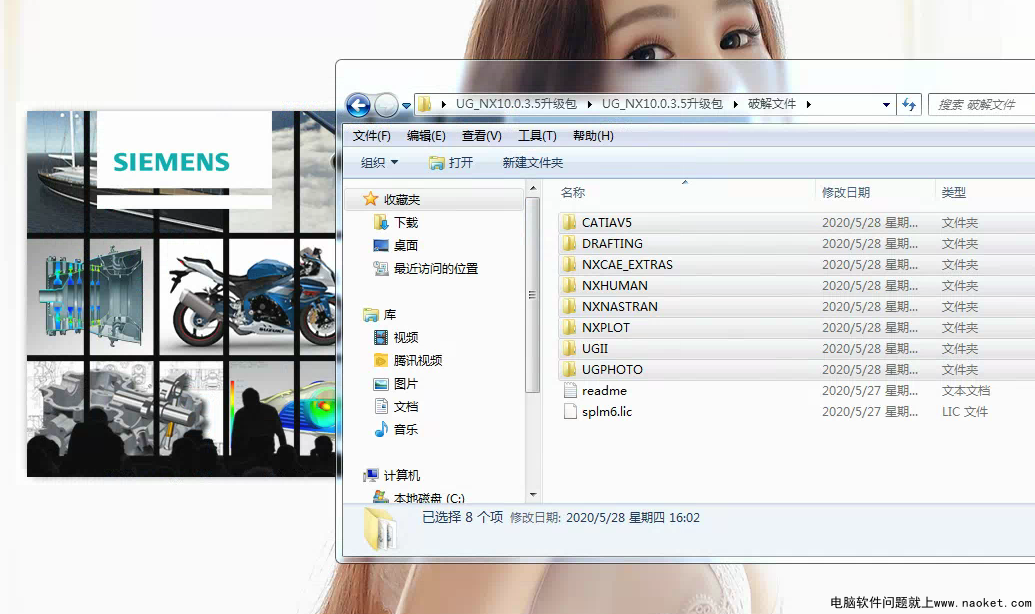Click the 打开 toolbar button
Image resolution: width=1035 pixels, height=614 pixels.
click(451, 162)
